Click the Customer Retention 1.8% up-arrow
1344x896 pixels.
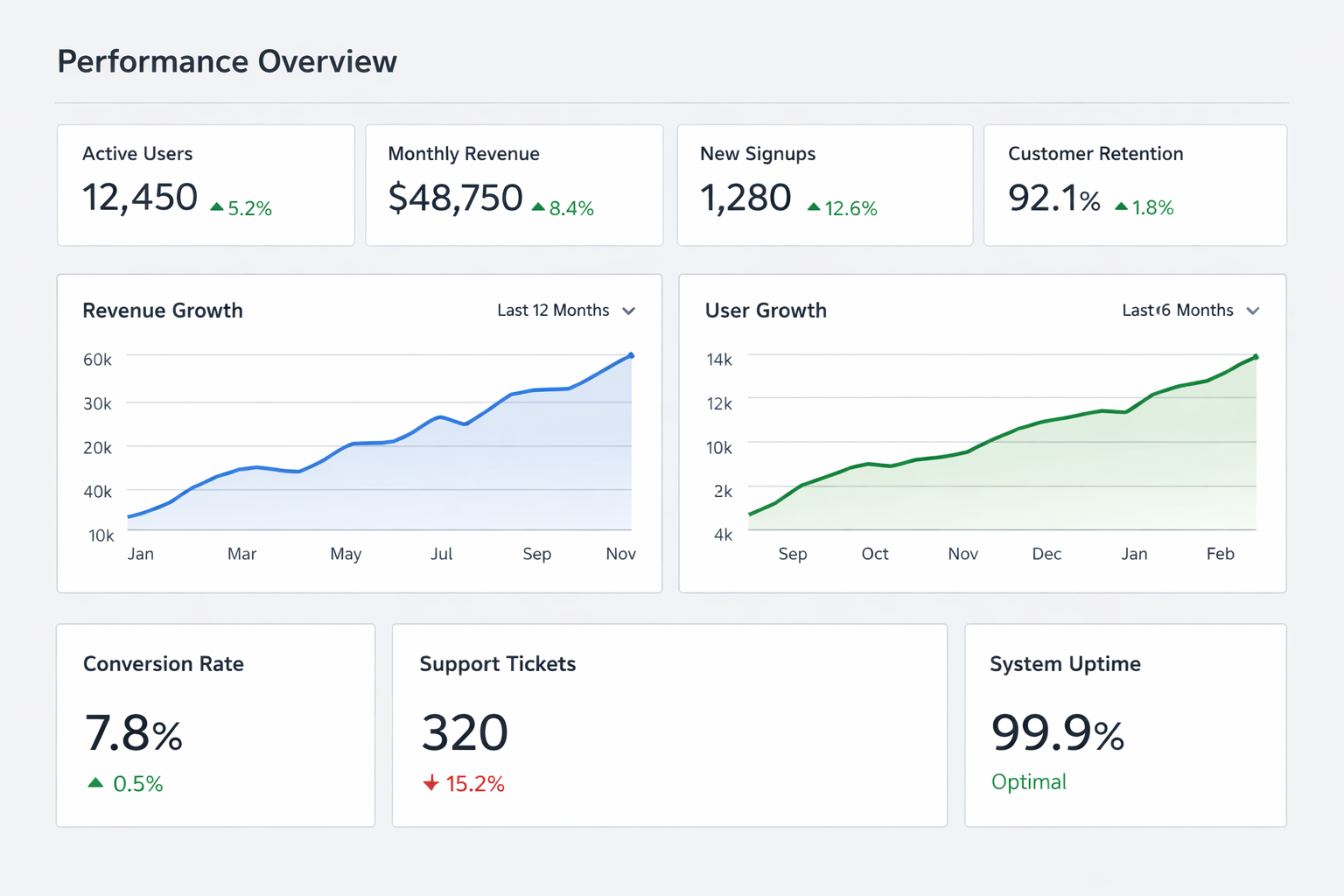point(1121,206)
